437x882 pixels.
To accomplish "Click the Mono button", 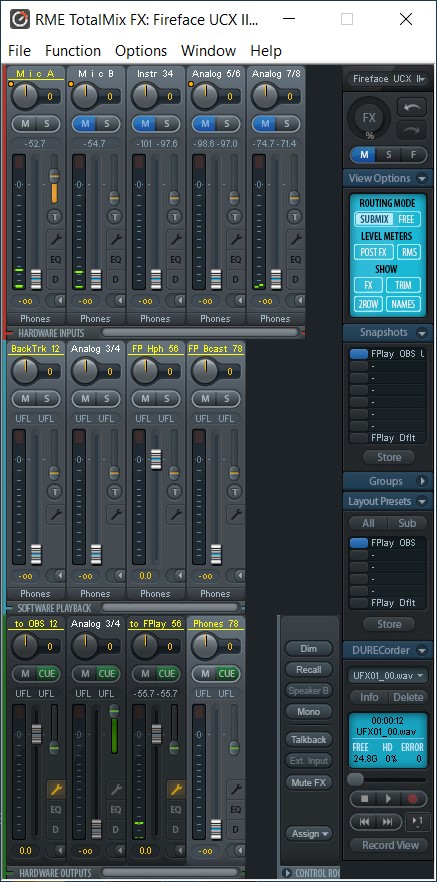I will point(309,712).
